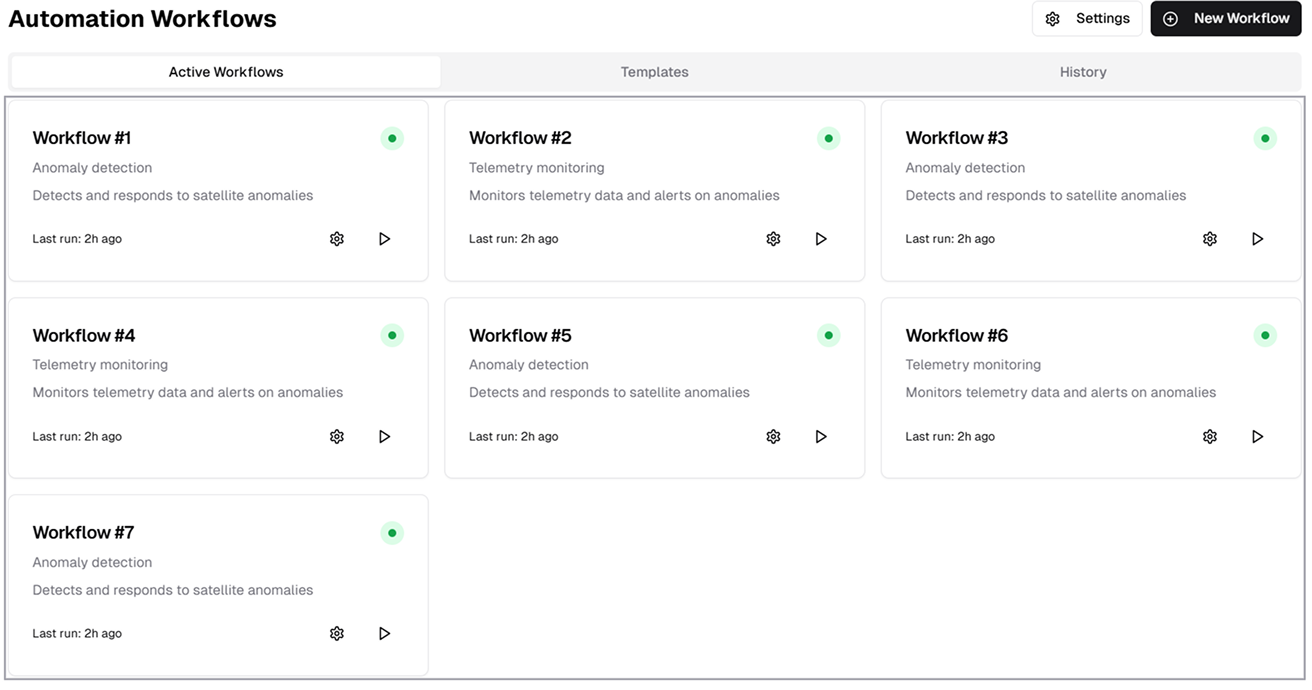Click the Workflow #1 title
Screen dimensions: 1312x690
point(82,138)
